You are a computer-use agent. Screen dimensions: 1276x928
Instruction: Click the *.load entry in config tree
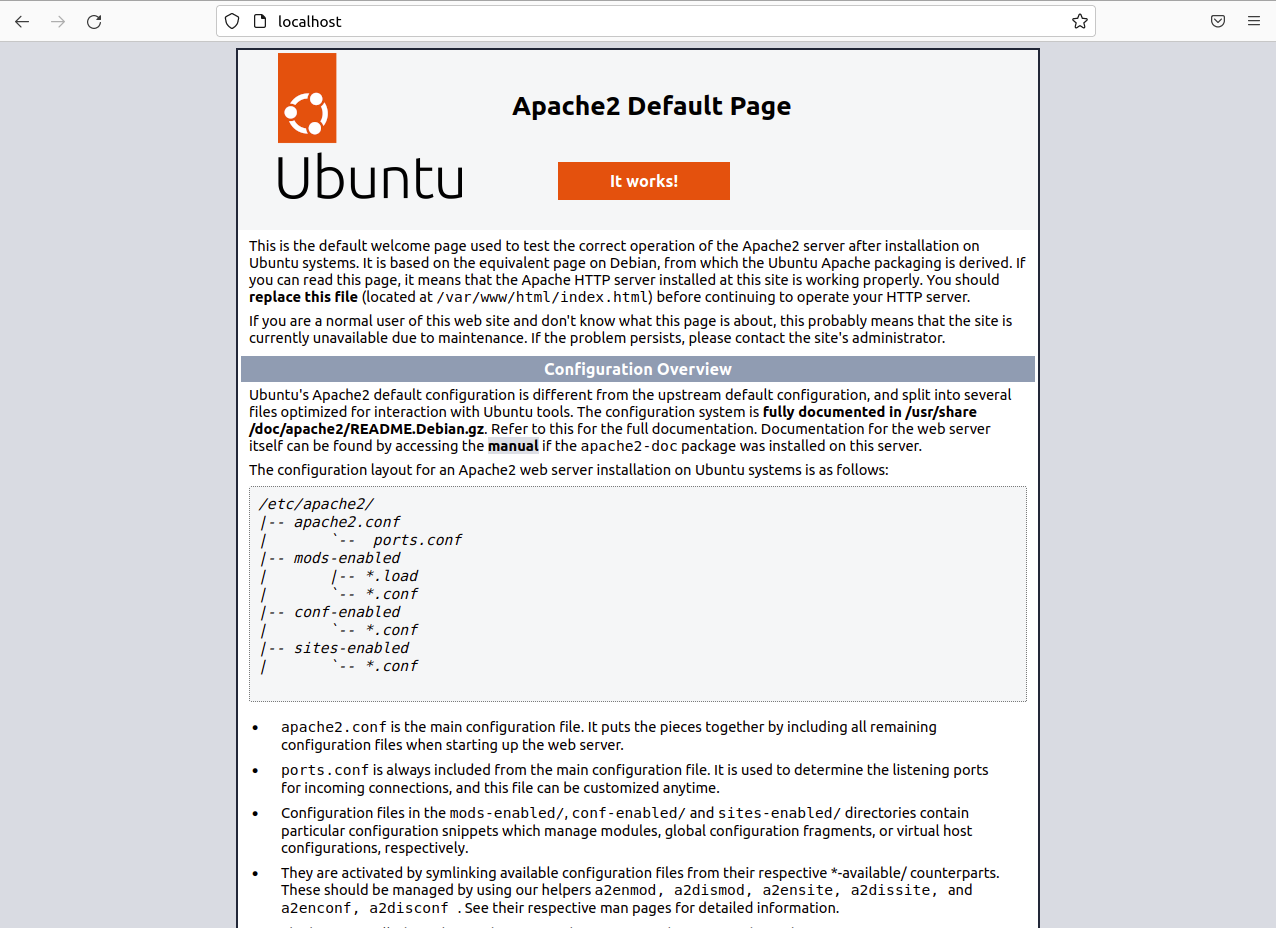(x=392, y=576)
